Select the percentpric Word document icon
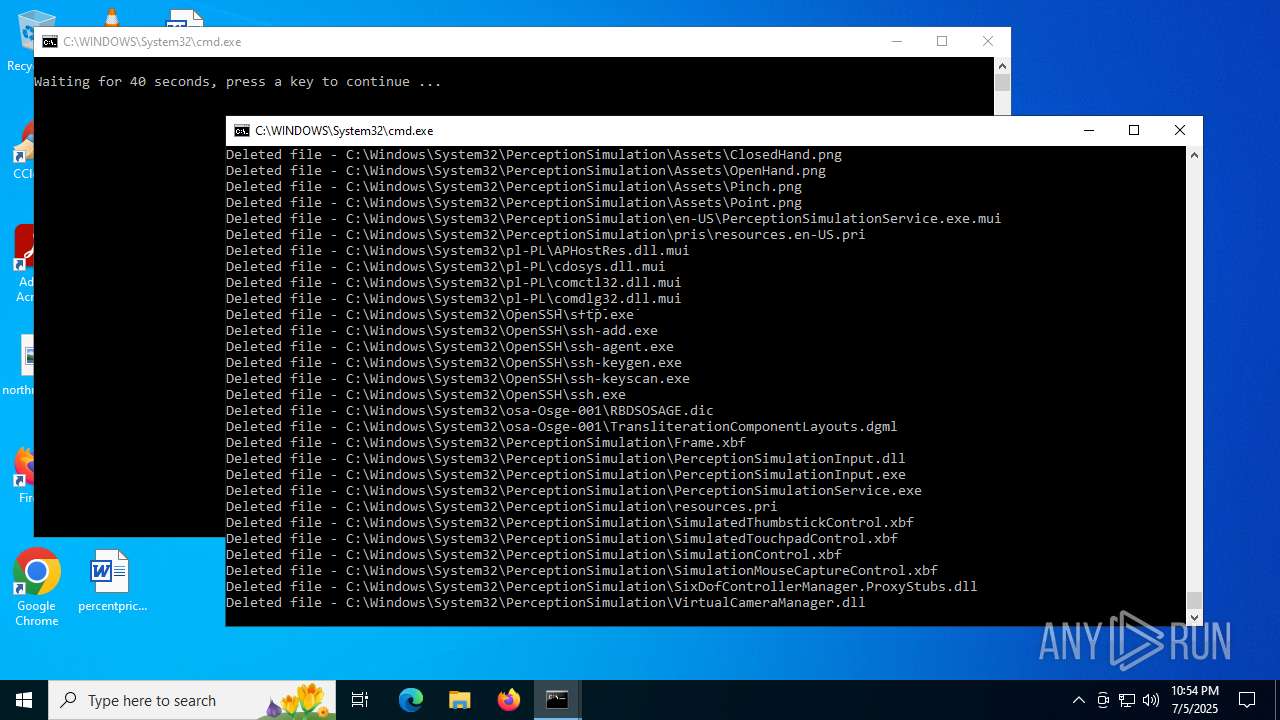Image resolution: width=1280 pixels, height=720 pixels. click(x=111, y=582)
